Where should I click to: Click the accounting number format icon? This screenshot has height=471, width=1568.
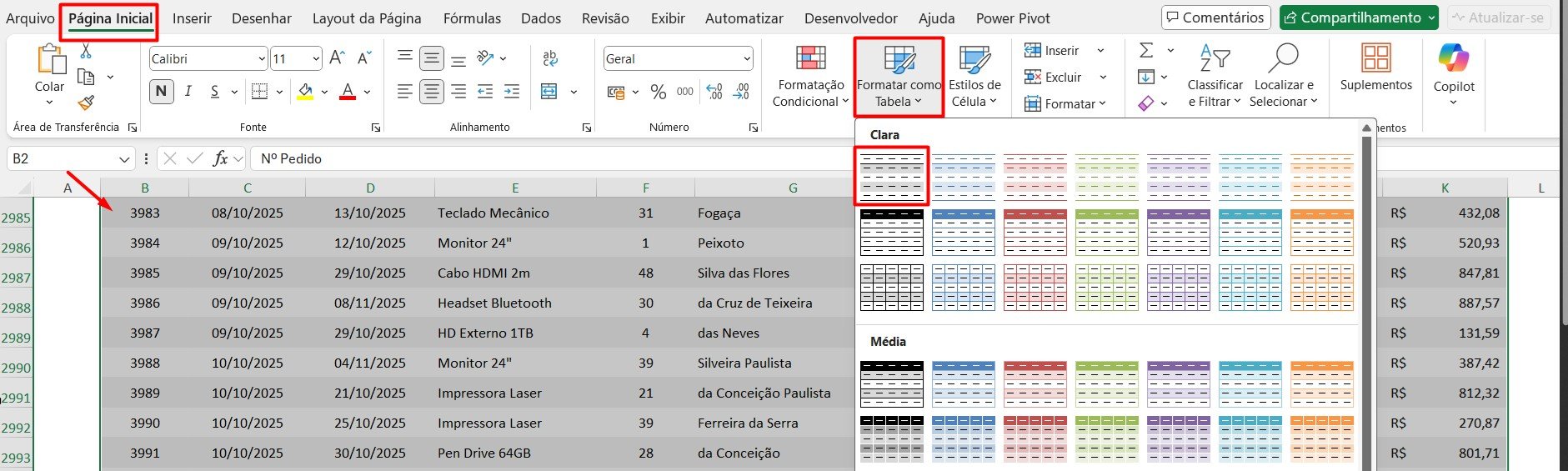[x=617, y=92]
